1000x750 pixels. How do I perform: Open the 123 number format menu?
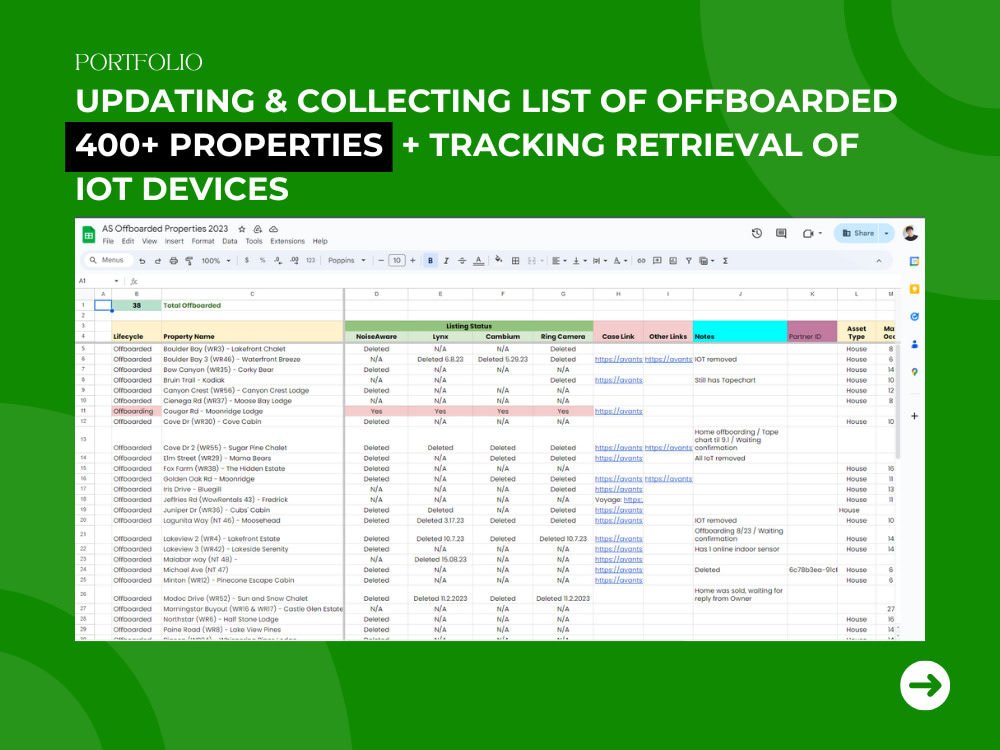311,261
